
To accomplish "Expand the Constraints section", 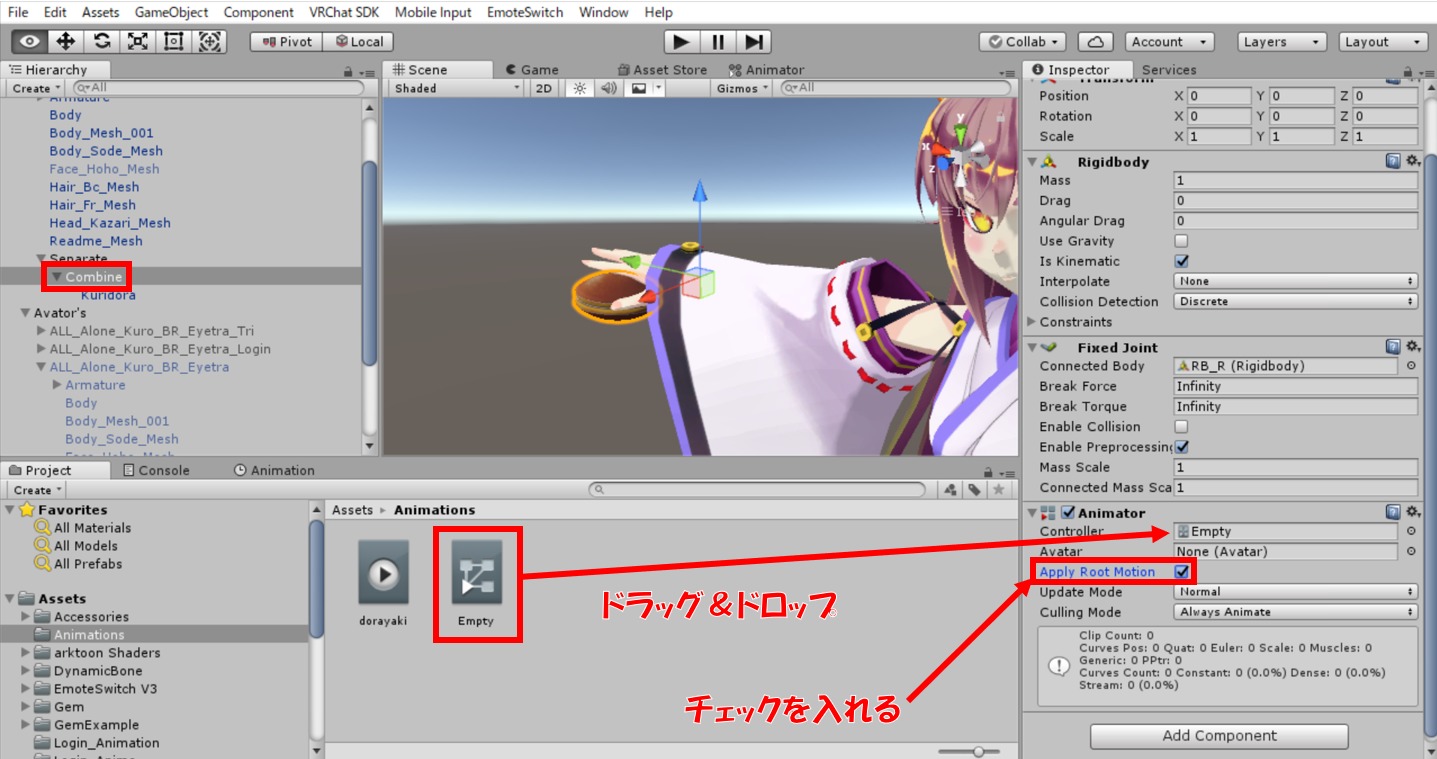I will coord(1032,322).
